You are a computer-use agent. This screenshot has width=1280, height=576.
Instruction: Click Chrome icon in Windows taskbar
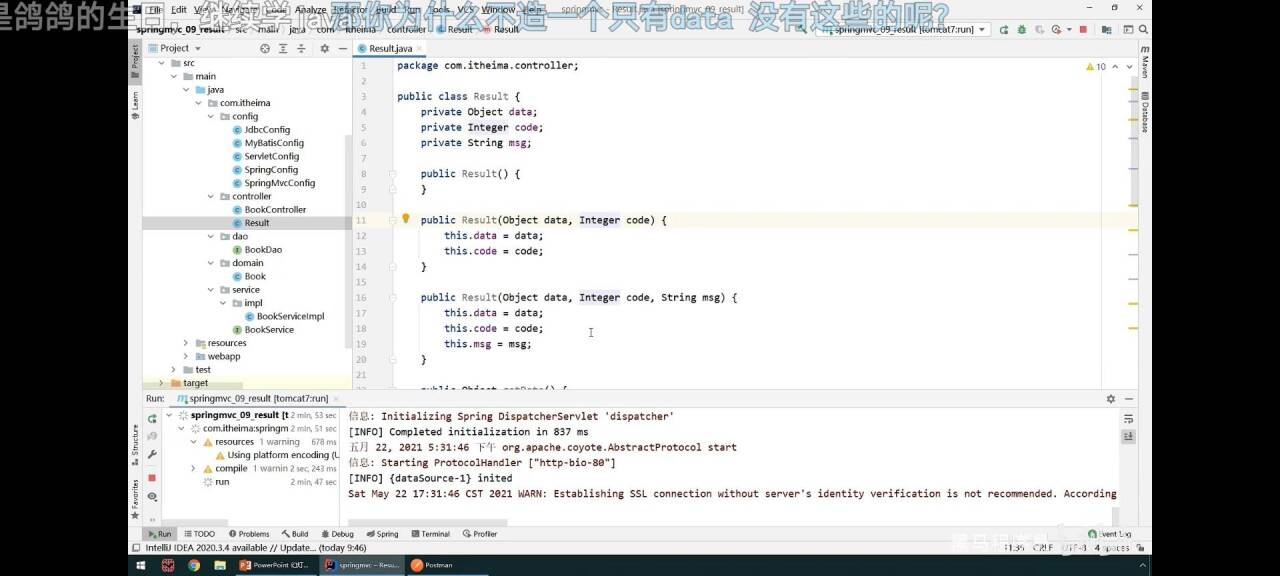194,565
